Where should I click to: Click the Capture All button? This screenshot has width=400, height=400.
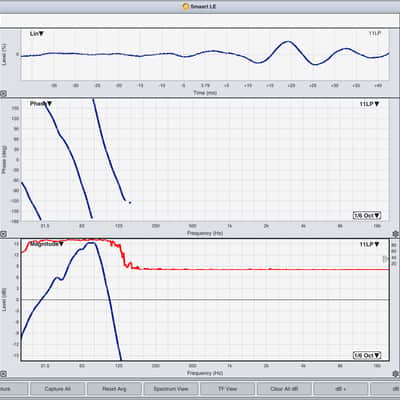point(57,389)
